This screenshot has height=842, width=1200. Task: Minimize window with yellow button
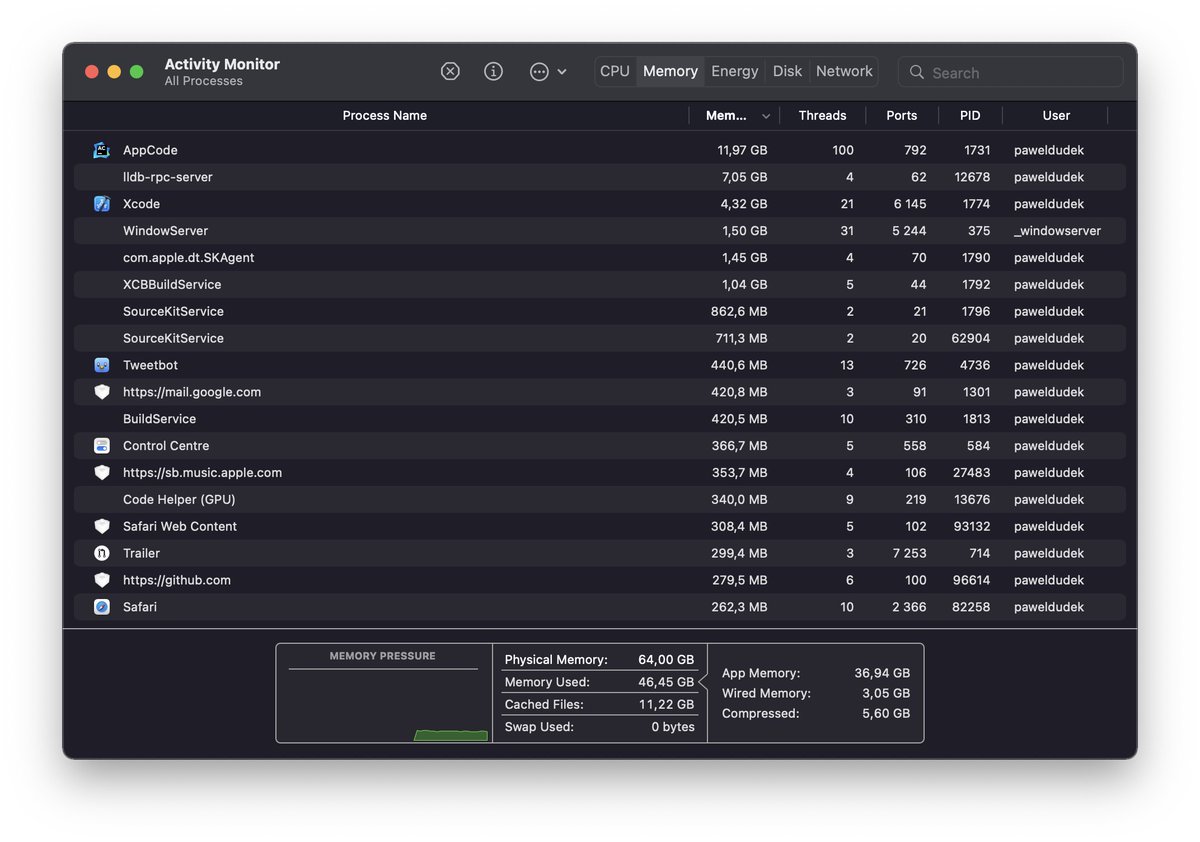[x=114, y=72]
